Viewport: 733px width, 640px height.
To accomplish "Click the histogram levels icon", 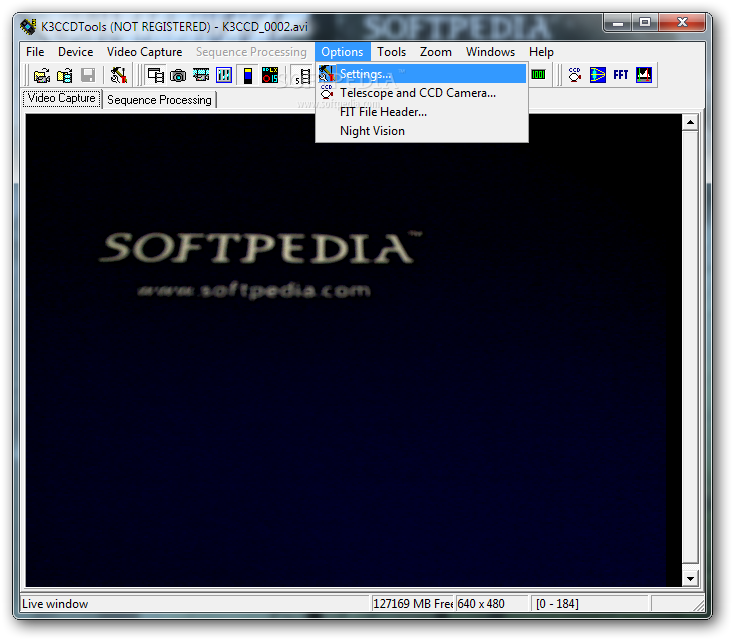I will tap(644, 75).
